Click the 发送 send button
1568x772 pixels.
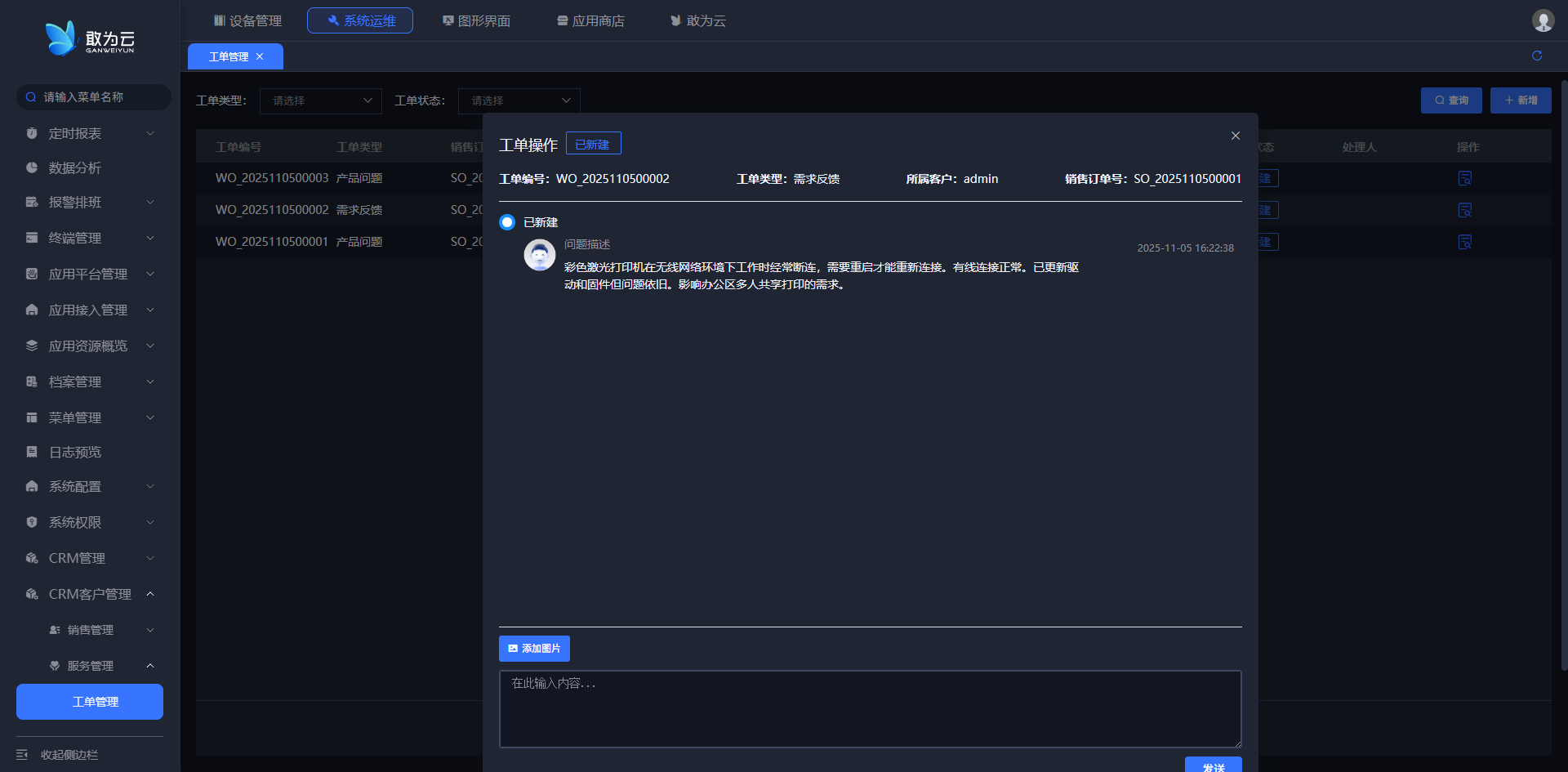tap(1214, 765)
